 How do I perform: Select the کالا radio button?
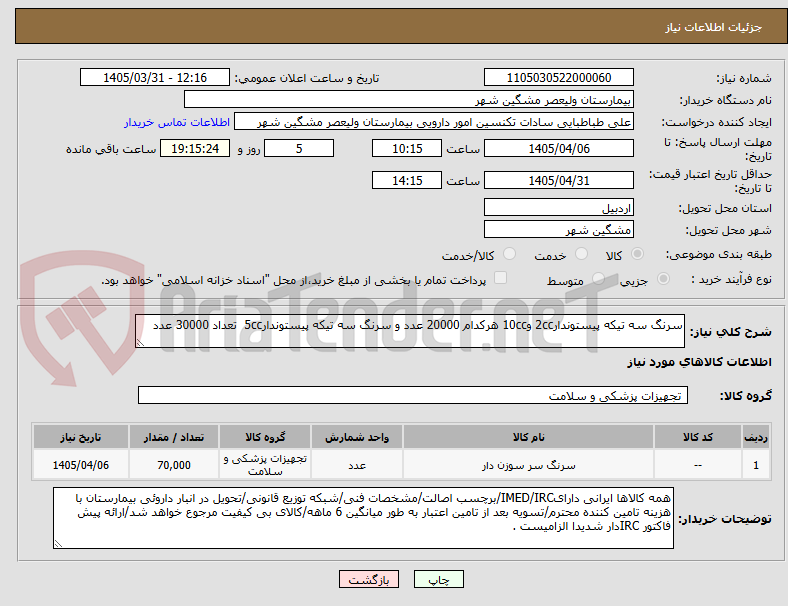637,254
